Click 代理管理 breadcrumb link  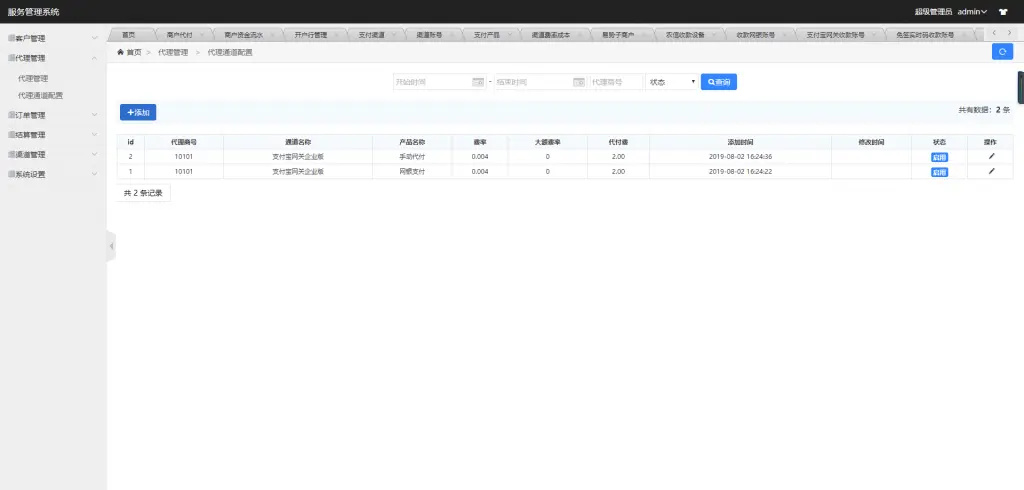click(173, 52)
